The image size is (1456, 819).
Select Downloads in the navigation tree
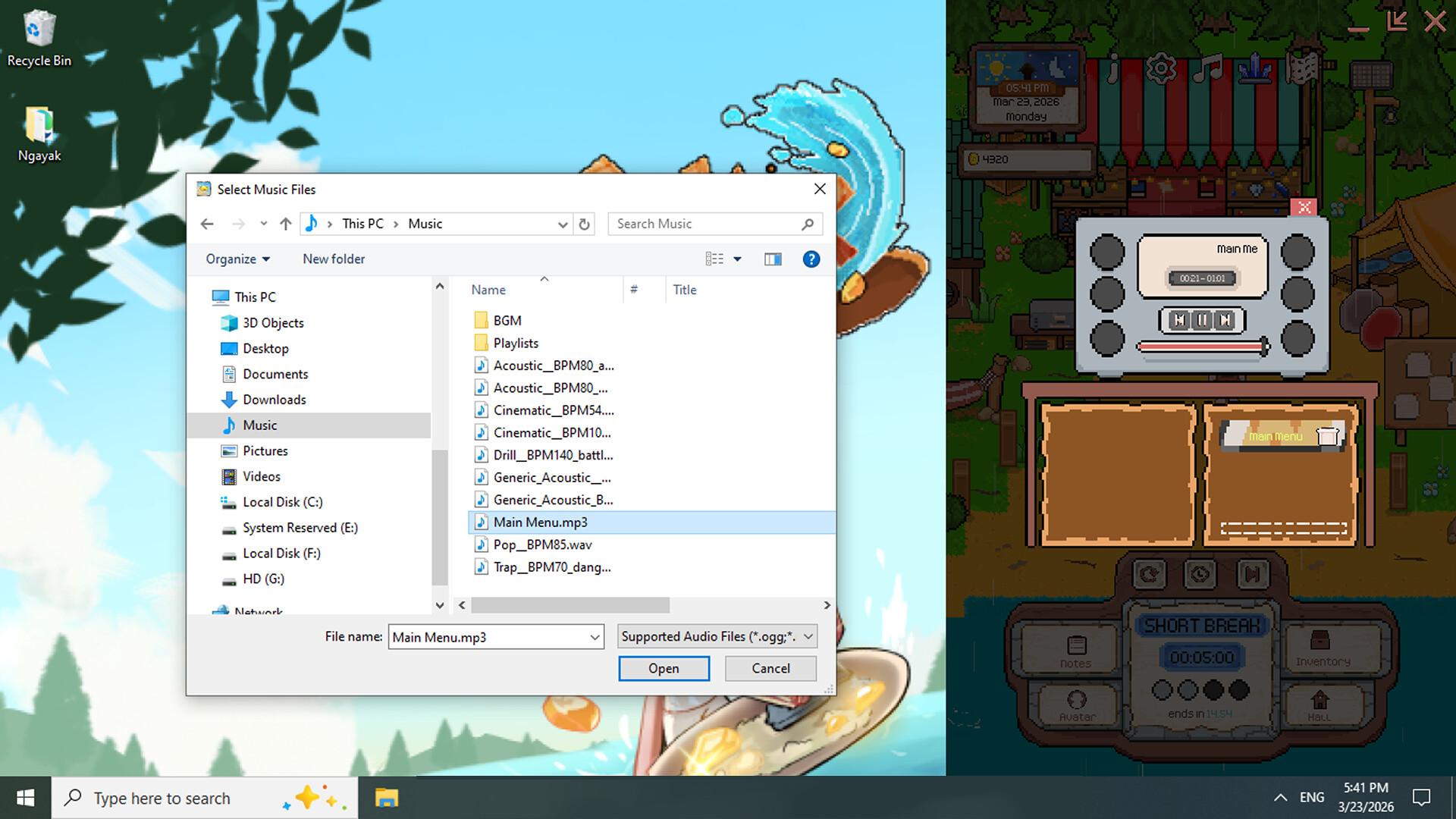click(x=274, y=400)
